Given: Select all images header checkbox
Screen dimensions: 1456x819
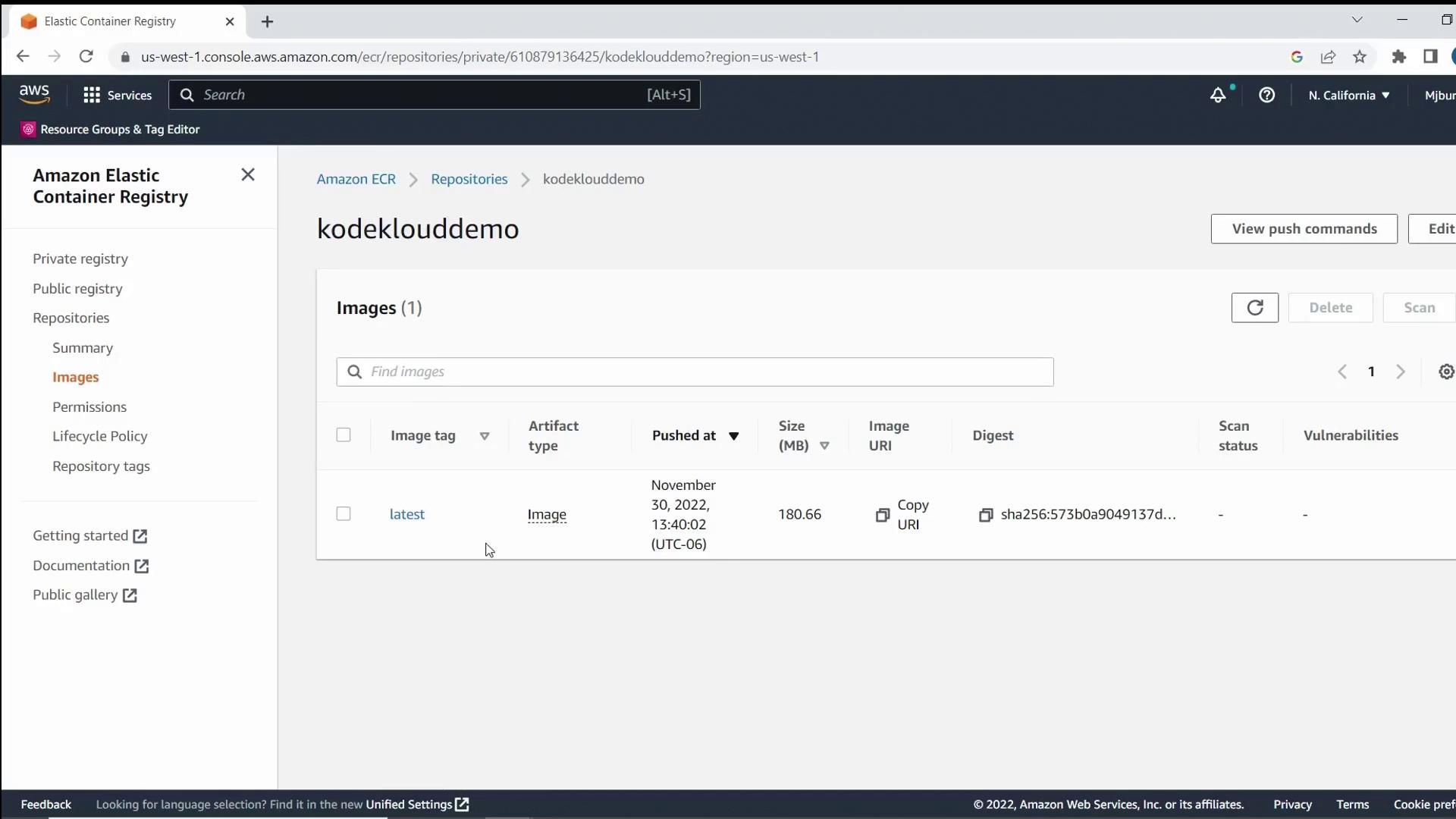Looking at the screenshot, I should tap(344, 435).
